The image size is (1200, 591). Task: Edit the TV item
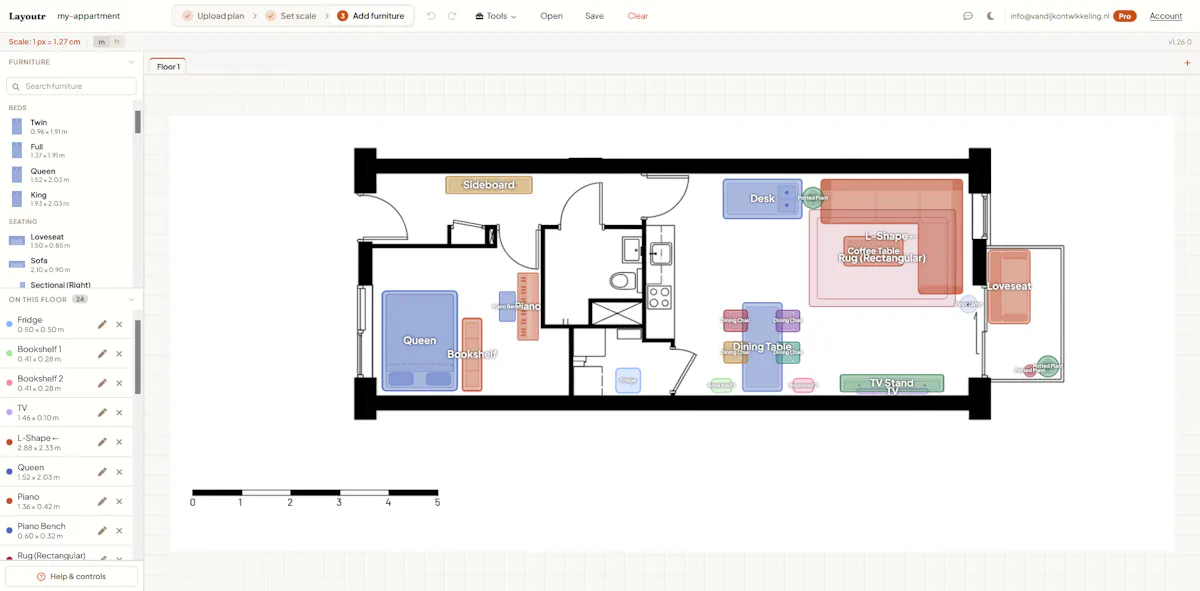pos(102,413)
